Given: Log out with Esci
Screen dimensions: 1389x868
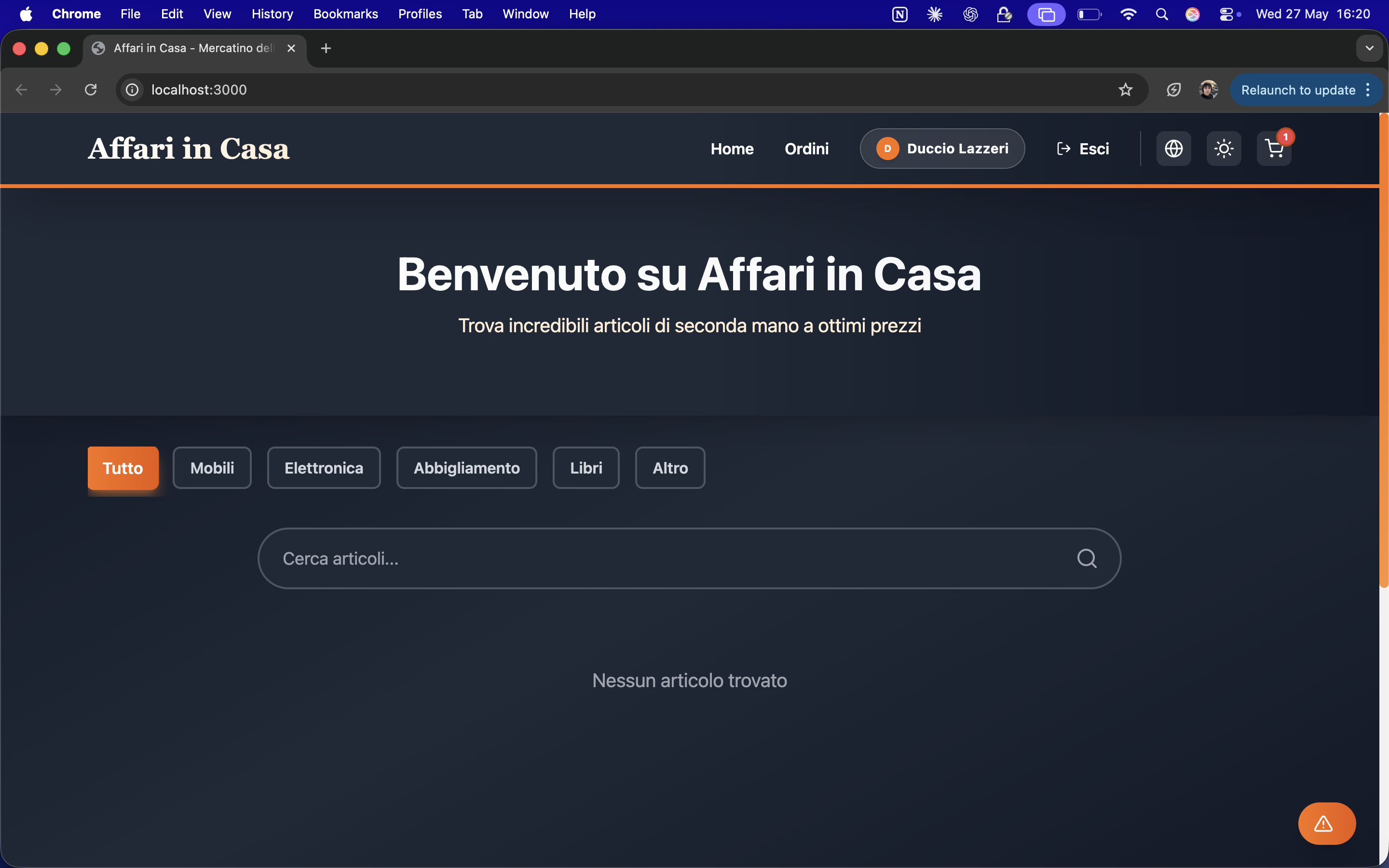Looking at the screenshot, I should click(x=1082, y=149).
